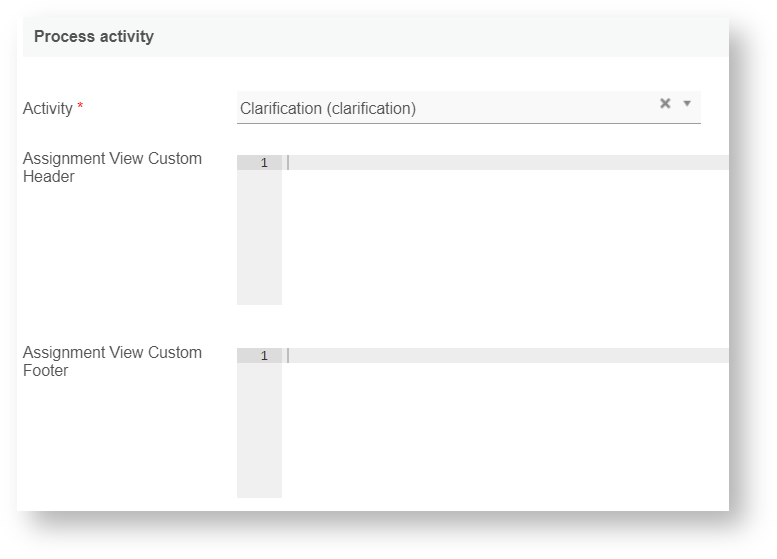Click empty space in Process activity title bar
The width and height of the screenshot is (777, 559).
pos(450,37)
